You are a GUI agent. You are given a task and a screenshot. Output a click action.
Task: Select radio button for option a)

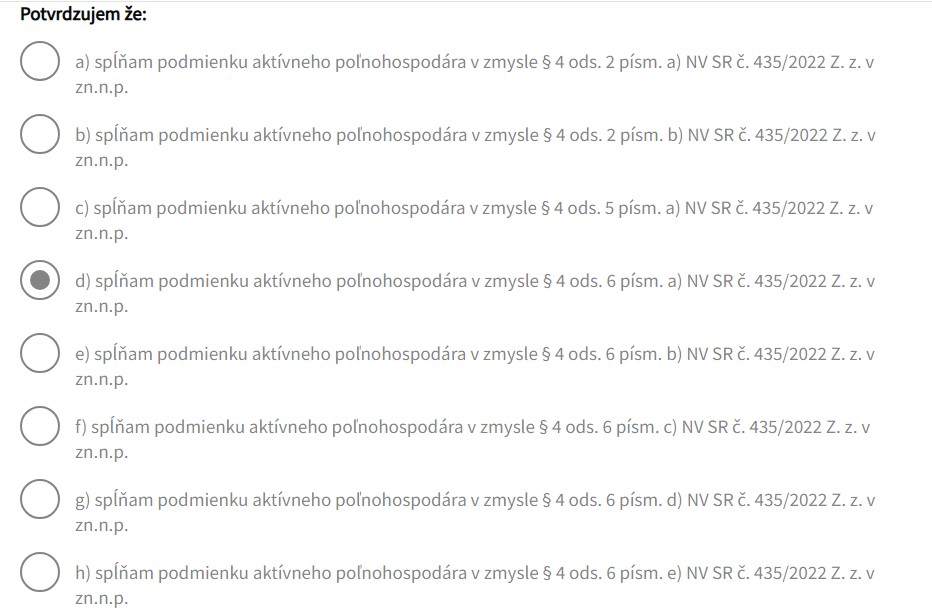[40, 61]
